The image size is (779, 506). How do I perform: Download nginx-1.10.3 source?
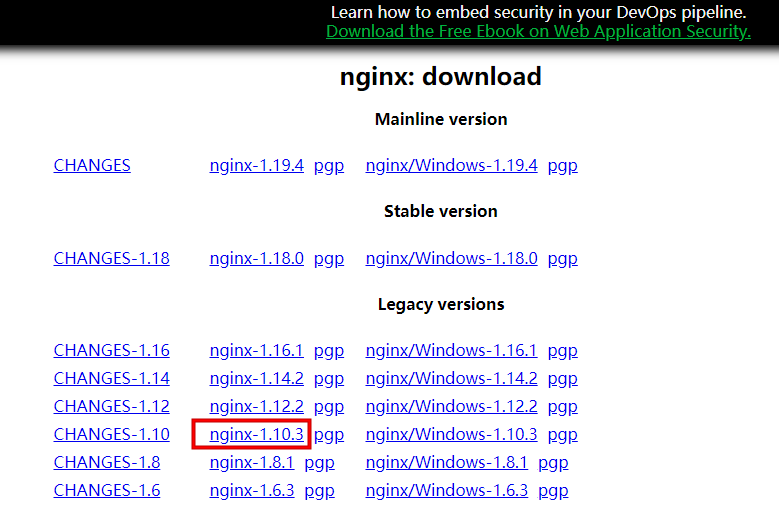point(256,434)
